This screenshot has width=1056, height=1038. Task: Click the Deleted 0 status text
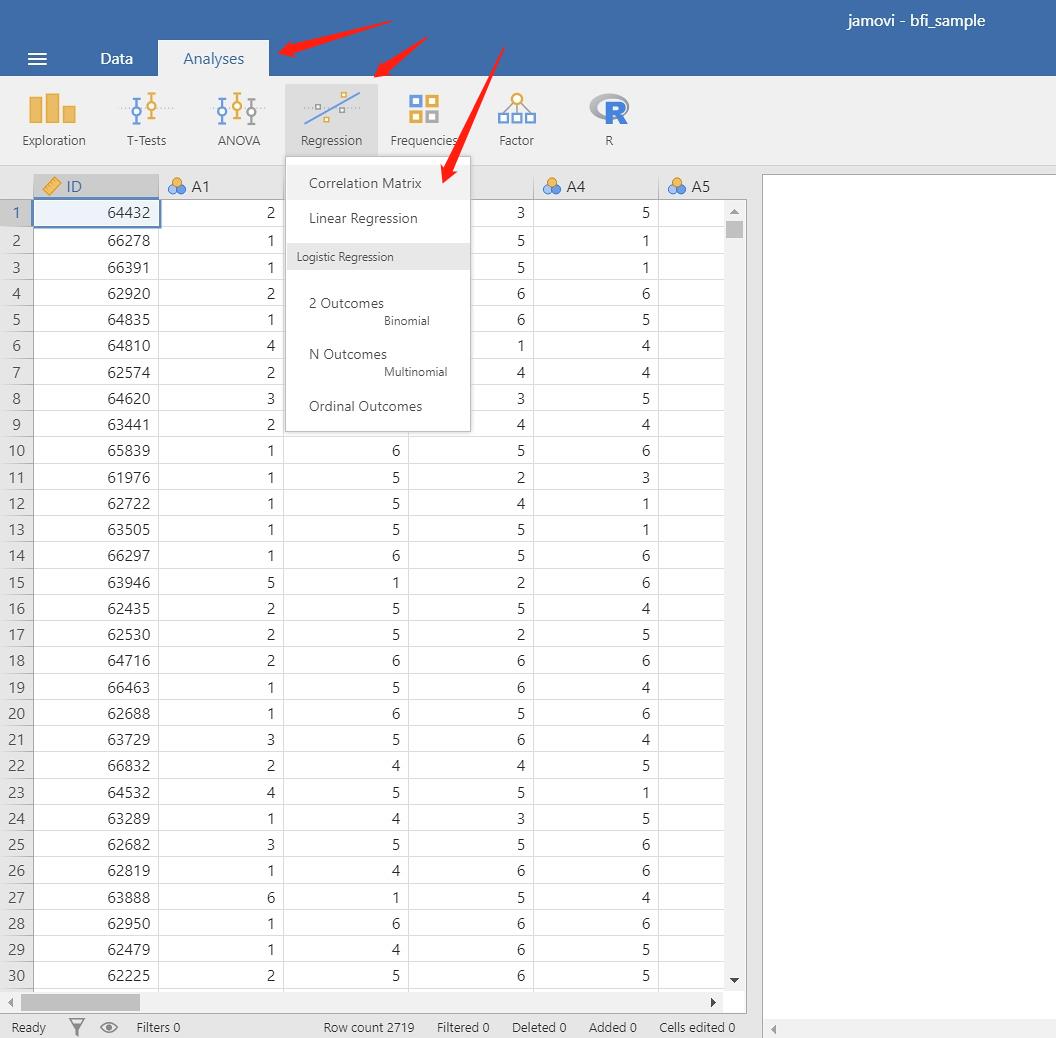pyautogui.click(x=539, y=1027)
